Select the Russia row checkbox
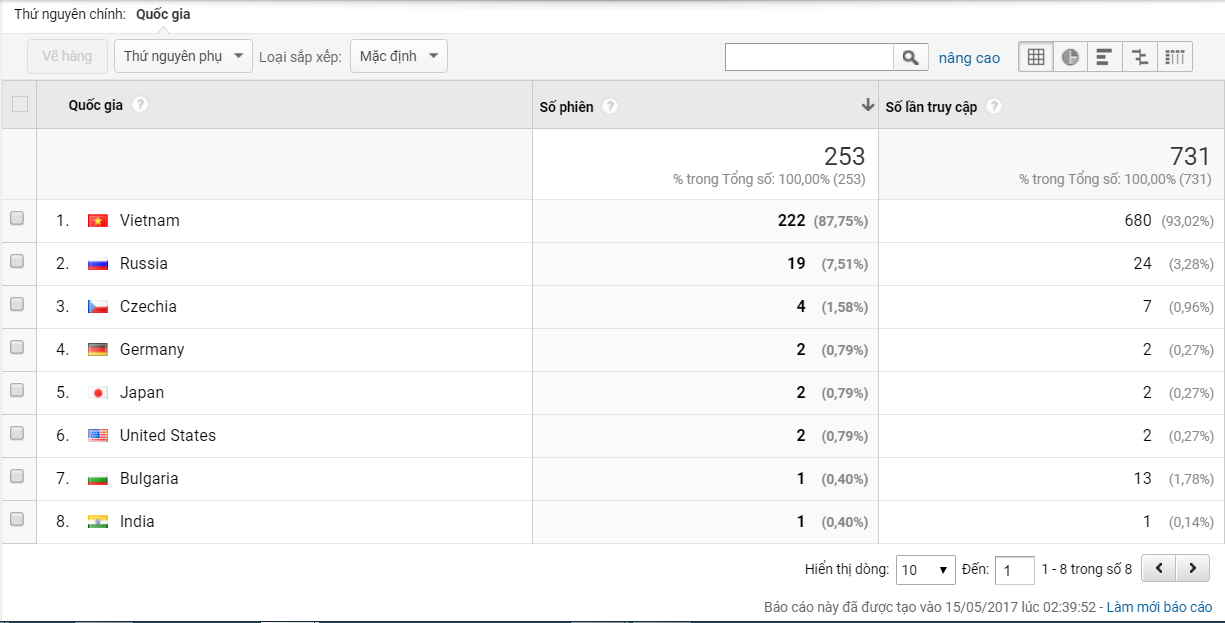Viewport: 1225px width, 623px height. [17, 262]
